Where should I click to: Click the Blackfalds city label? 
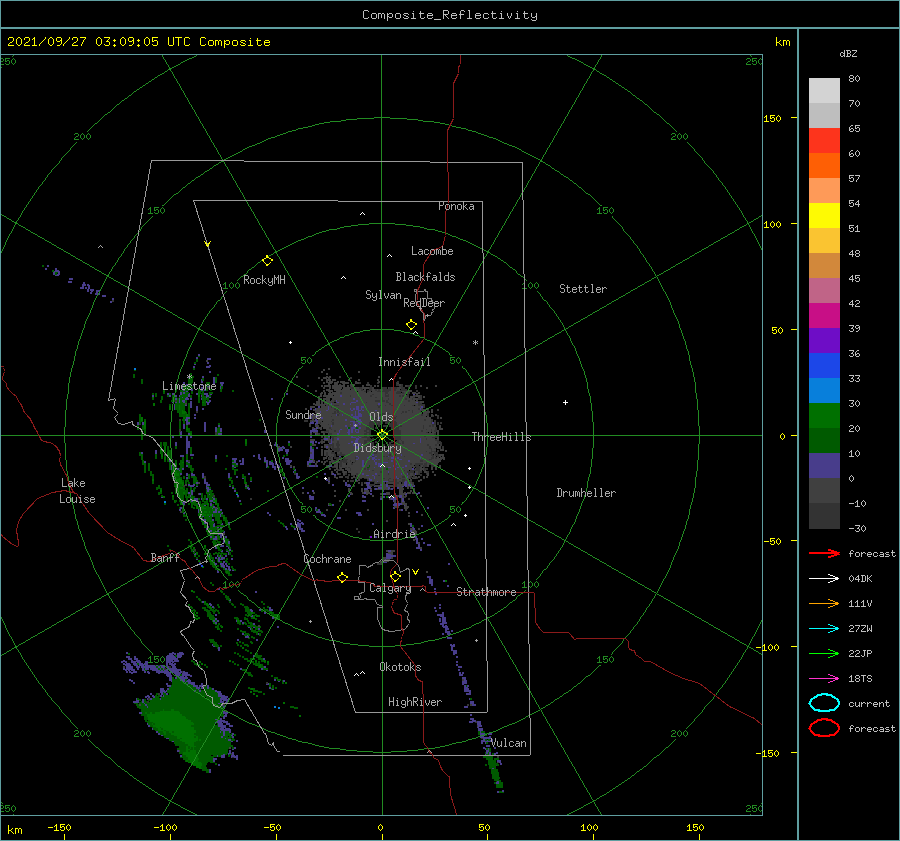pos(425,277)
